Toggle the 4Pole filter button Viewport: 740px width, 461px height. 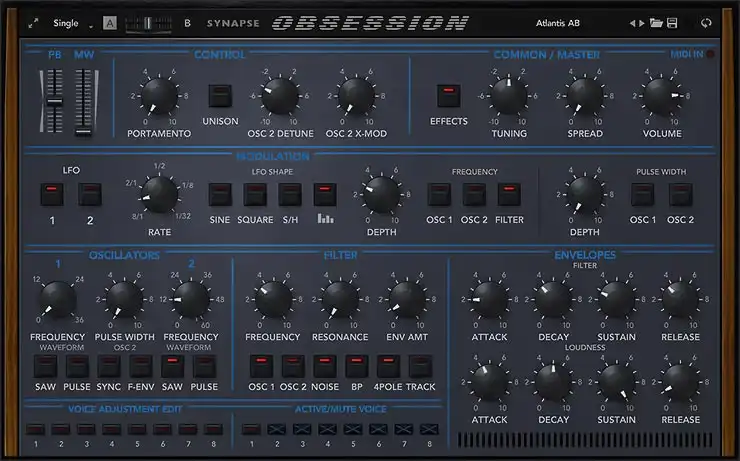(x=388, y=366)
